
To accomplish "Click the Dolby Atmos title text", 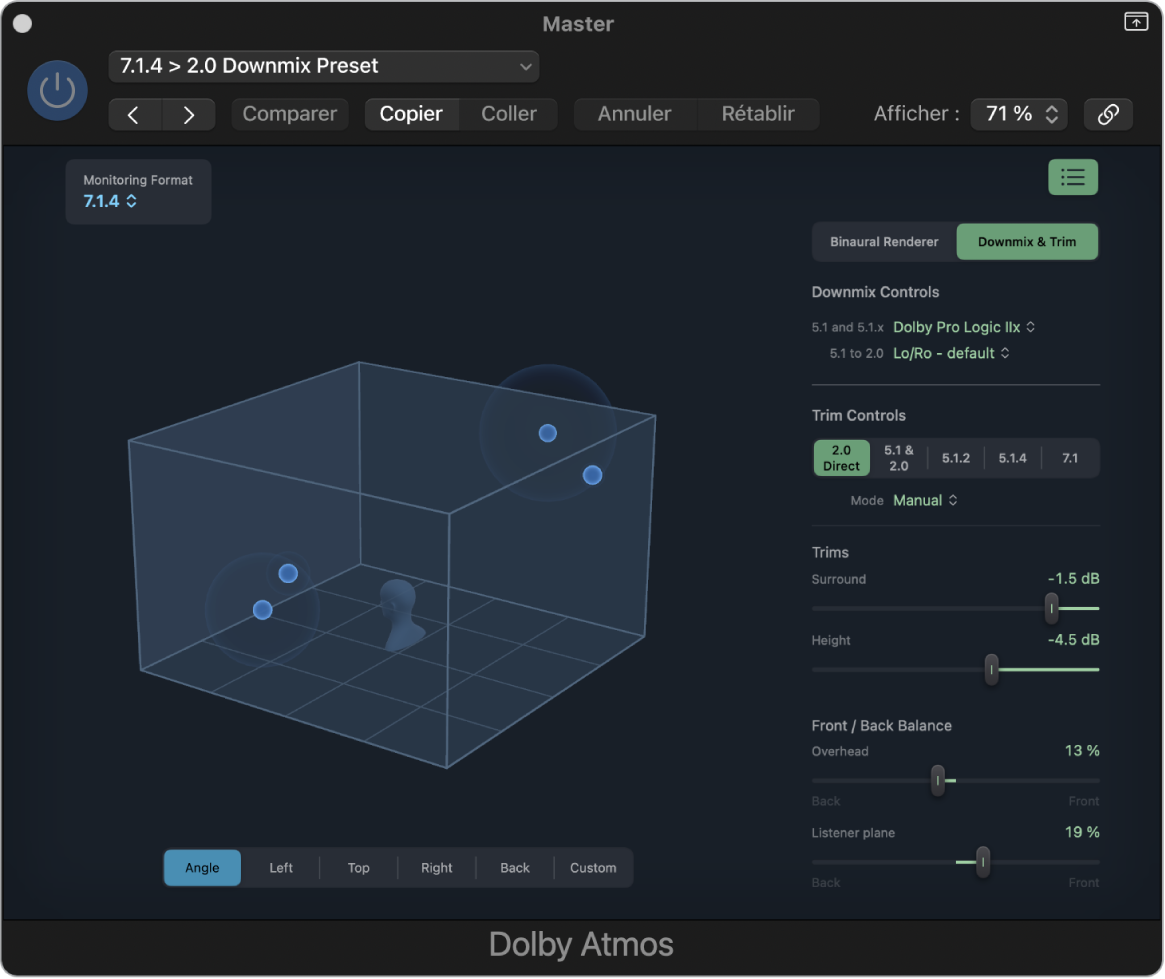I will 581,946.
